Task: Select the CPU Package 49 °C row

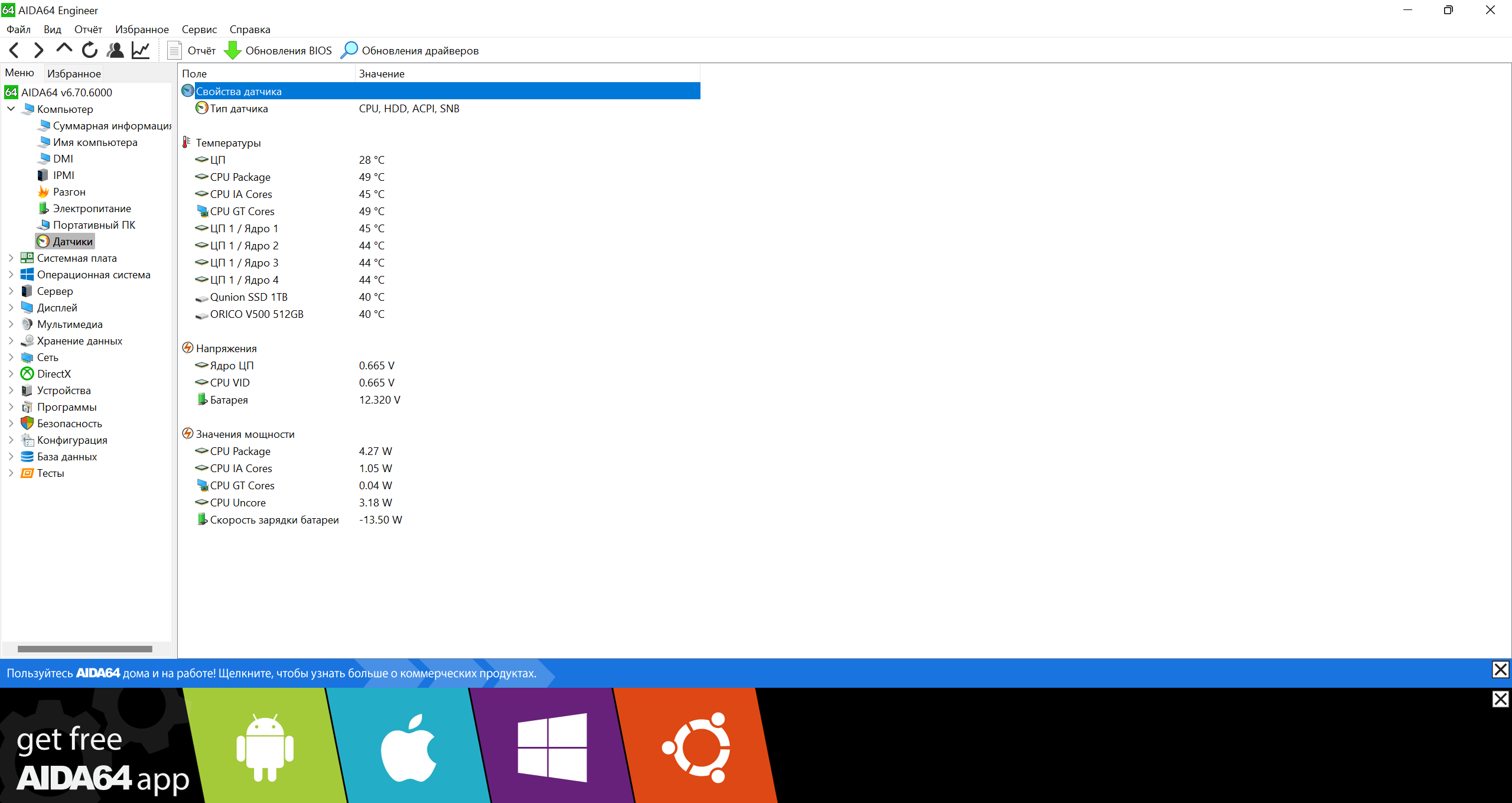Action: click(440, 177)
